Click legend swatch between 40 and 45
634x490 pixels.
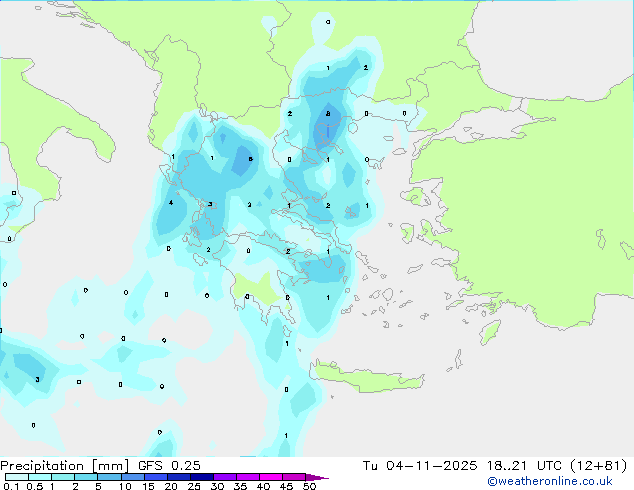[x=271, y=477]
